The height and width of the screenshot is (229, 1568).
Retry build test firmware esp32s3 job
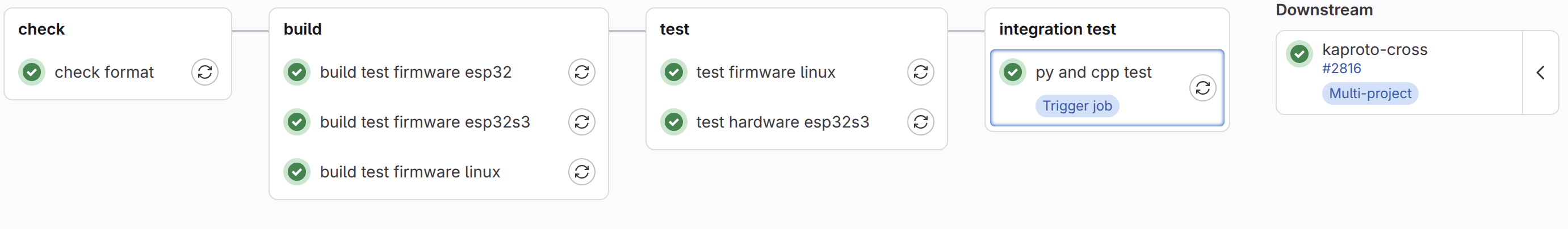click(582, 122)
